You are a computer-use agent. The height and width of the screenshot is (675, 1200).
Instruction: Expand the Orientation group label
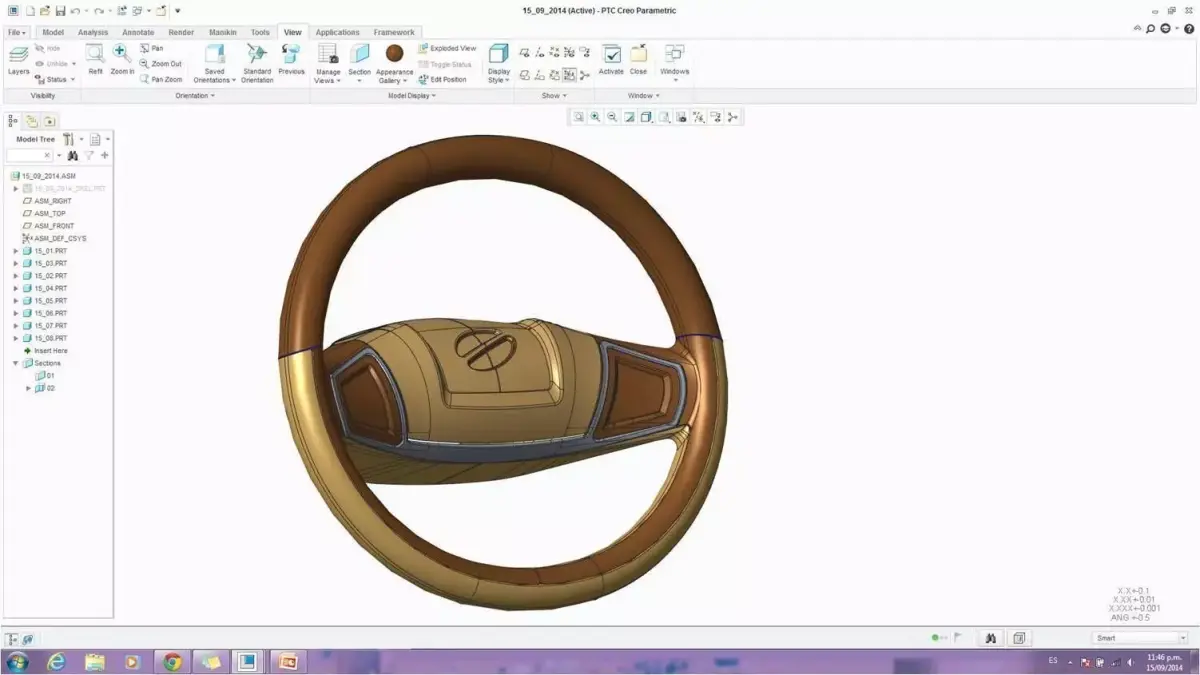(x=194, y=96)
